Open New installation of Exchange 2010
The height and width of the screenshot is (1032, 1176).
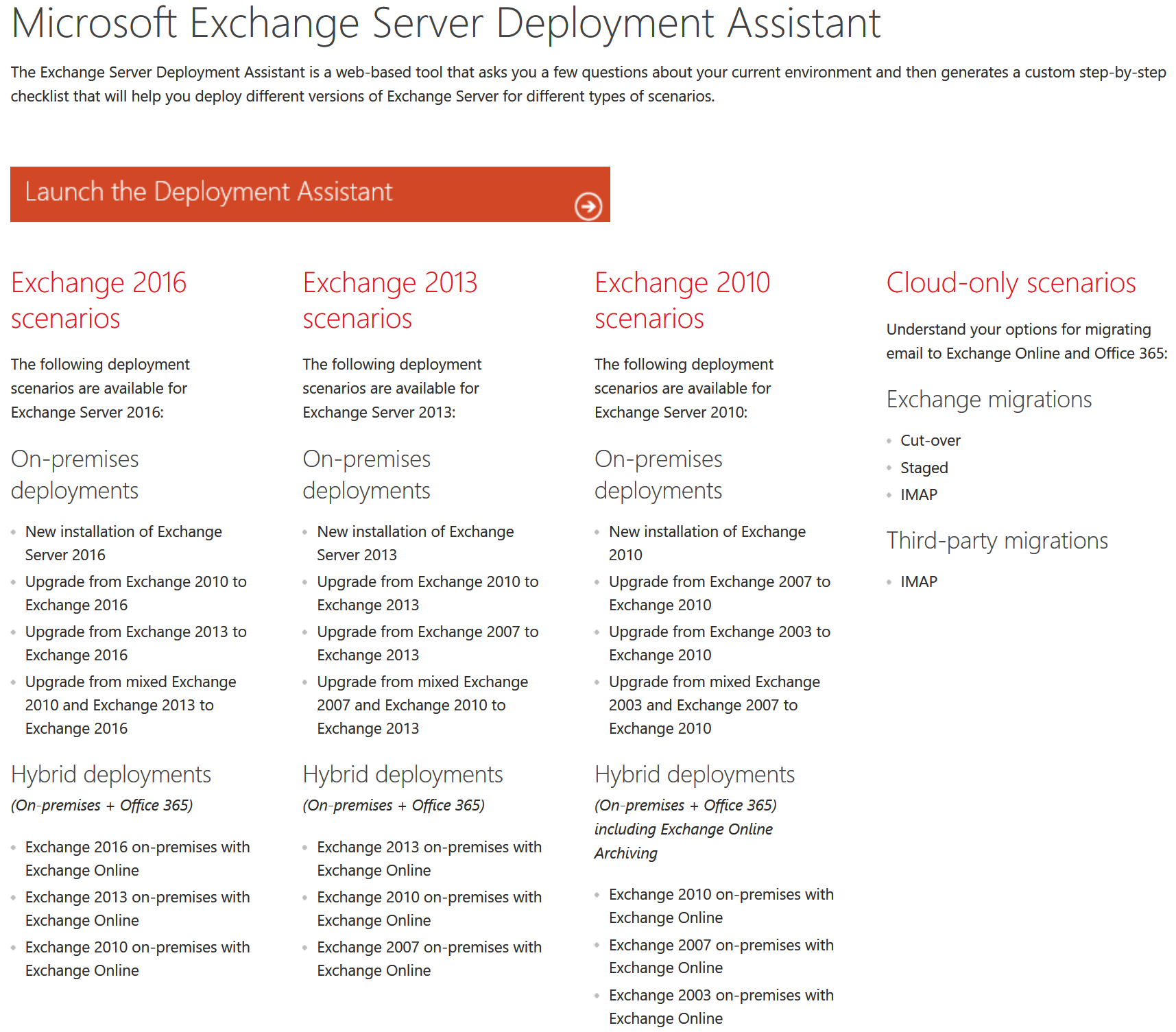708,543
